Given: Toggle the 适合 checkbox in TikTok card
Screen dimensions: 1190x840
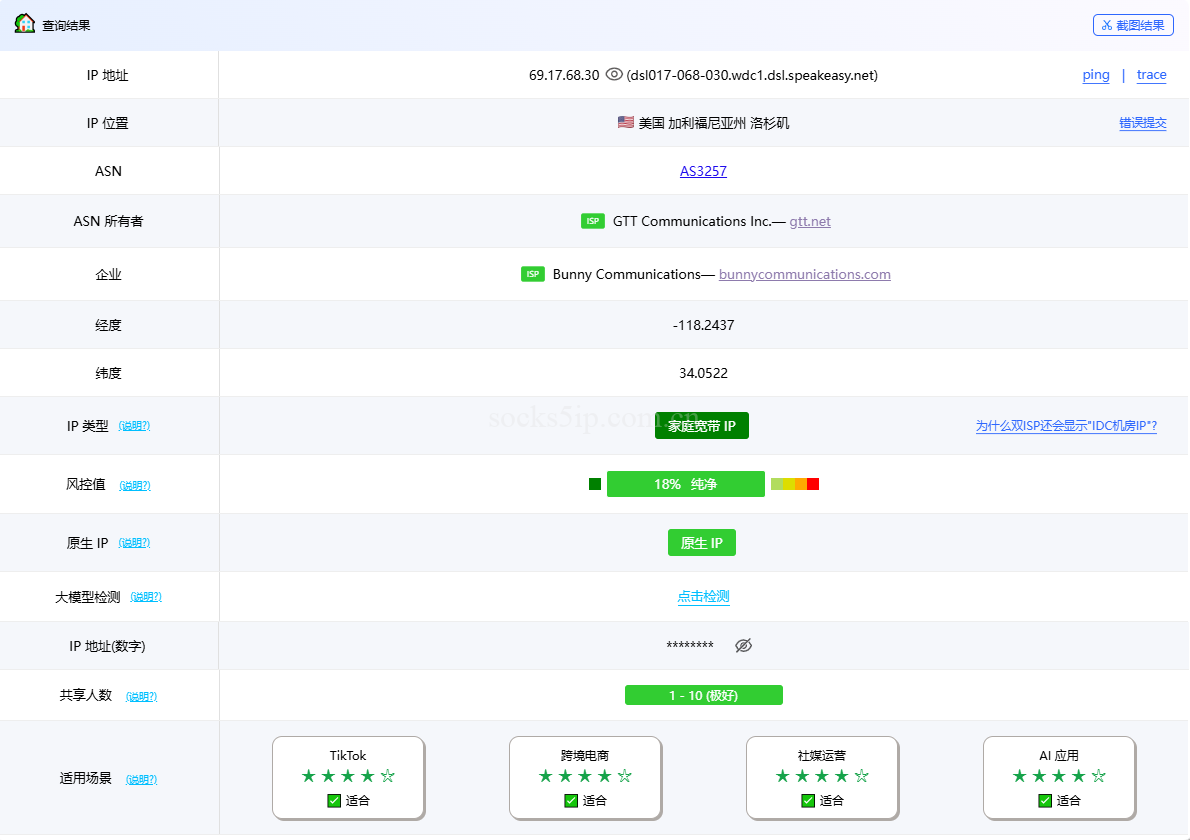Looking at the screenshot, I should click(334, 801).
